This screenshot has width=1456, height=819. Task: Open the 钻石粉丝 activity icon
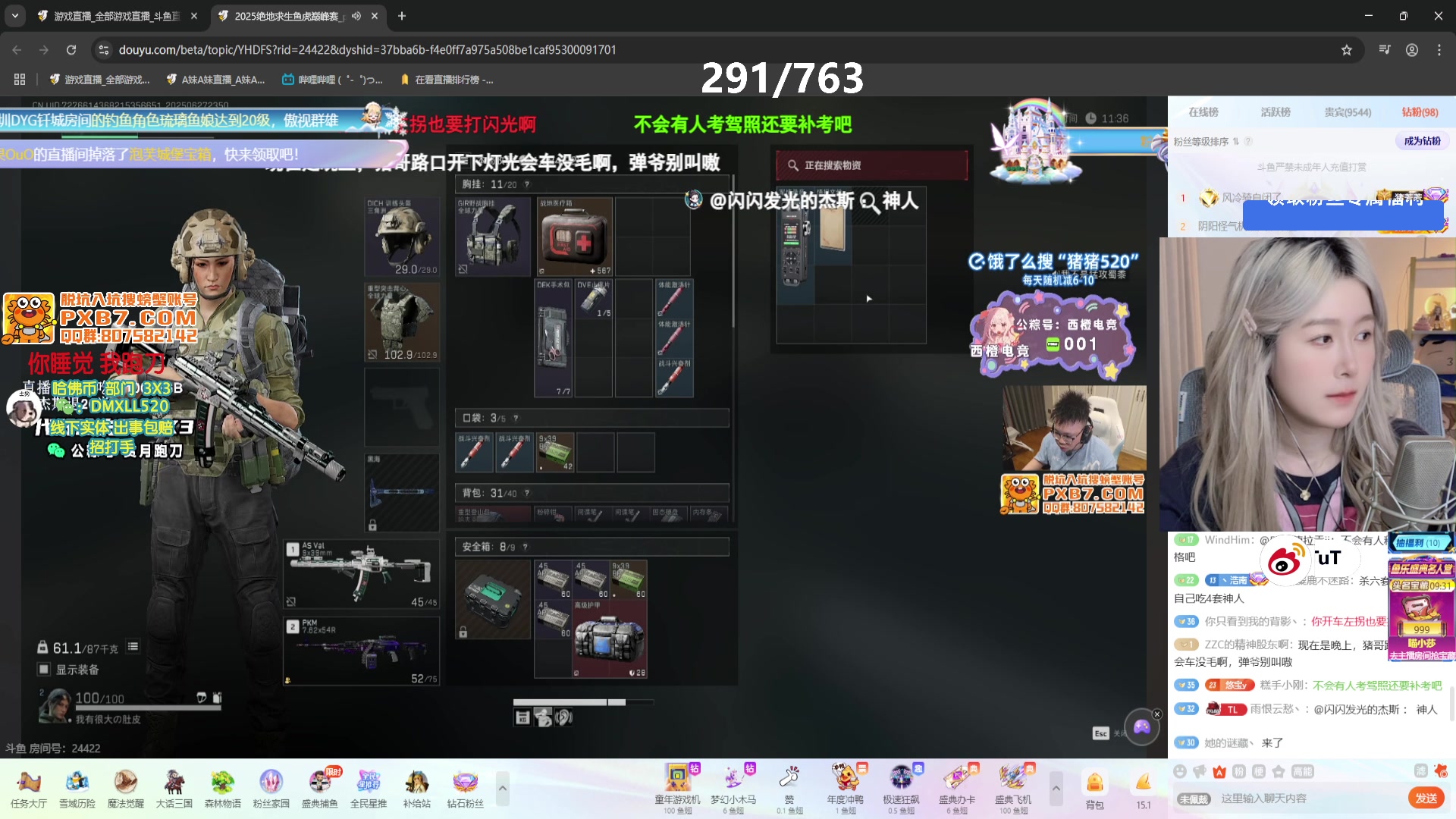466,789
